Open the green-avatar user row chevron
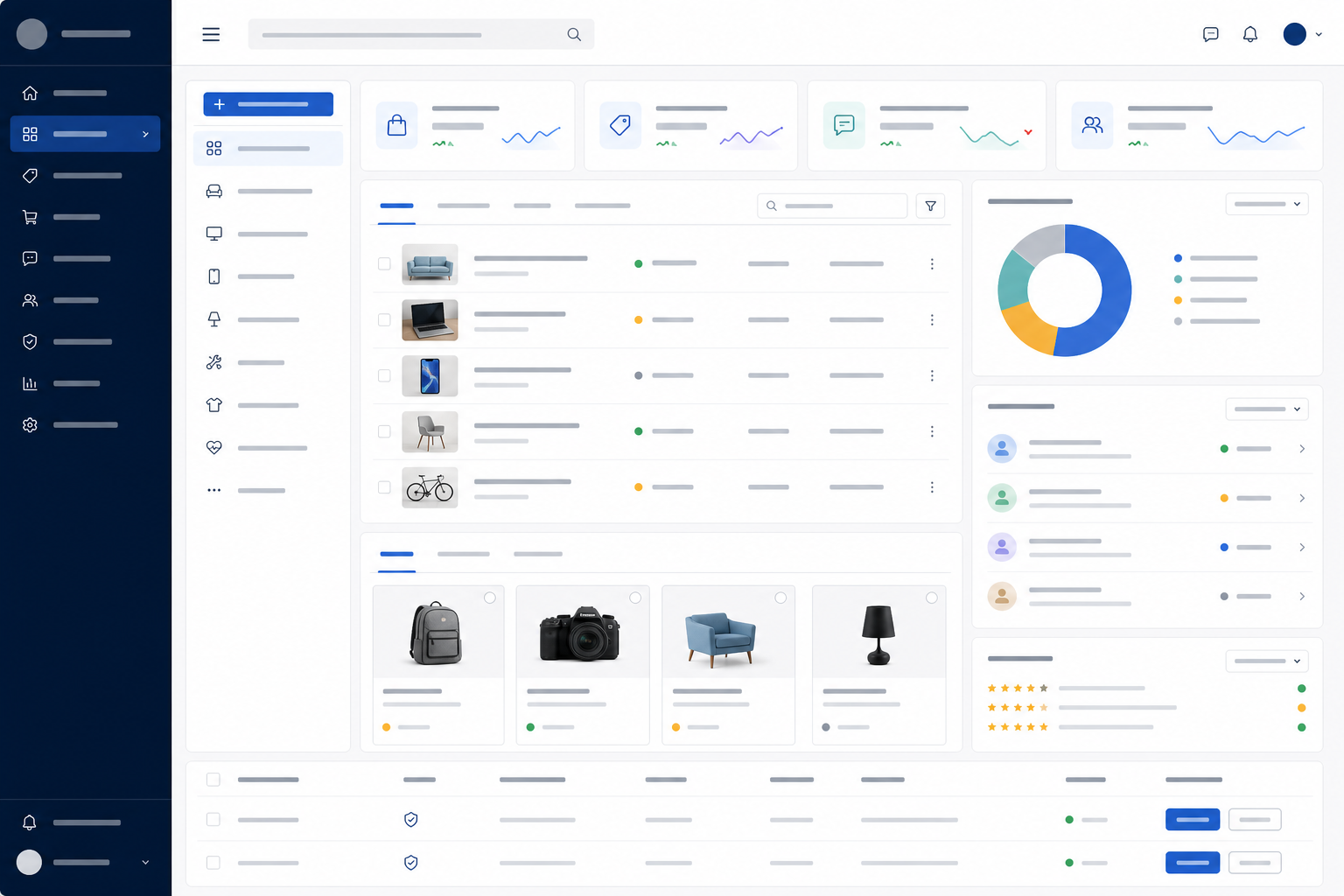 [x=1302, y=498]
